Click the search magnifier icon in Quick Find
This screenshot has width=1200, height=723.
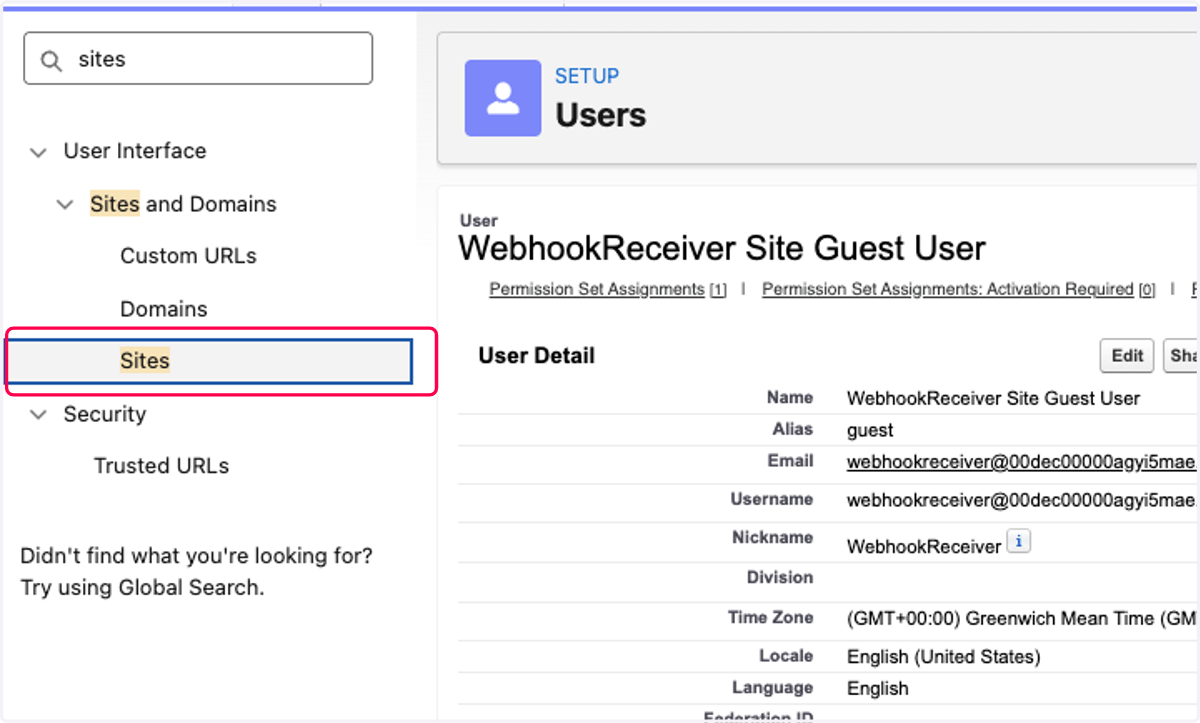pyautogui.click(x=51, y=60)
